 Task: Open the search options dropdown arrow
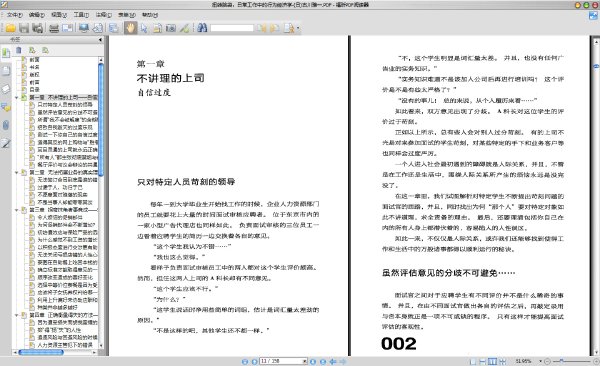pyautogui.click(x=298, y=28)
